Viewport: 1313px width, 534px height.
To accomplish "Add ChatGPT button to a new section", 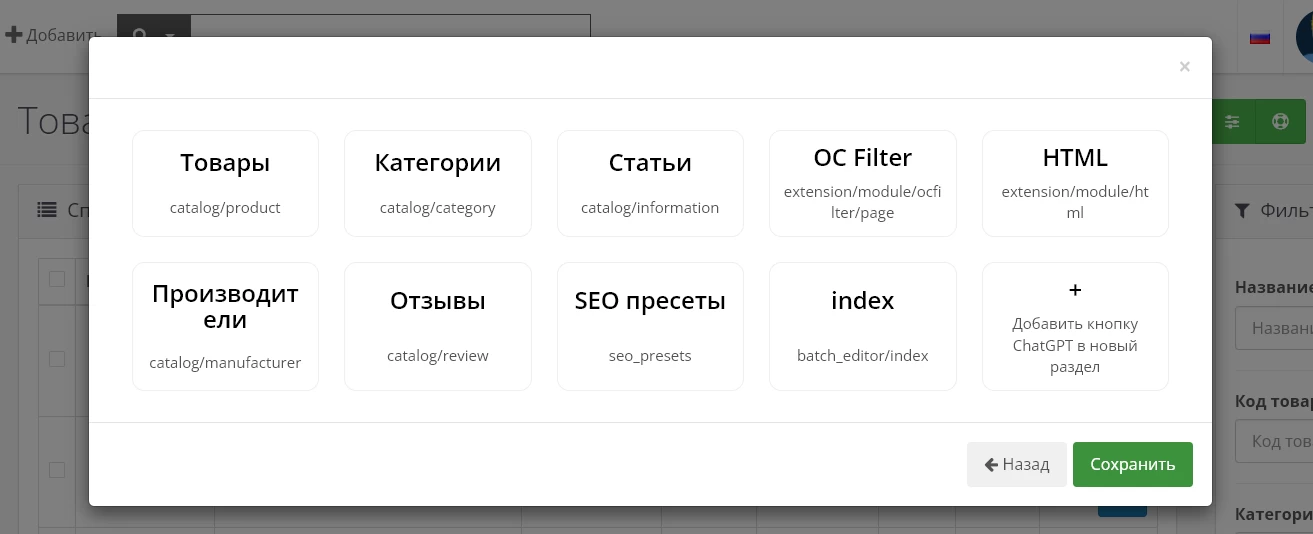I will pyautogui.click(x=1075, y=326).
